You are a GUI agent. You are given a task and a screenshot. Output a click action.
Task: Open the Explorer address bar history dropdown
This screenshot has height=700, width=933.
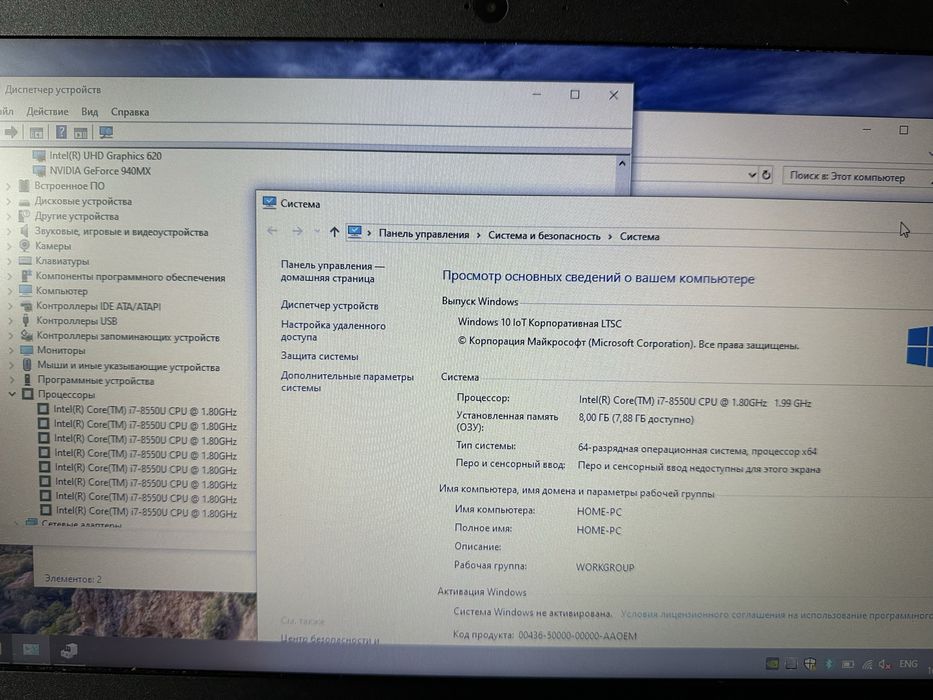[752, 175]
